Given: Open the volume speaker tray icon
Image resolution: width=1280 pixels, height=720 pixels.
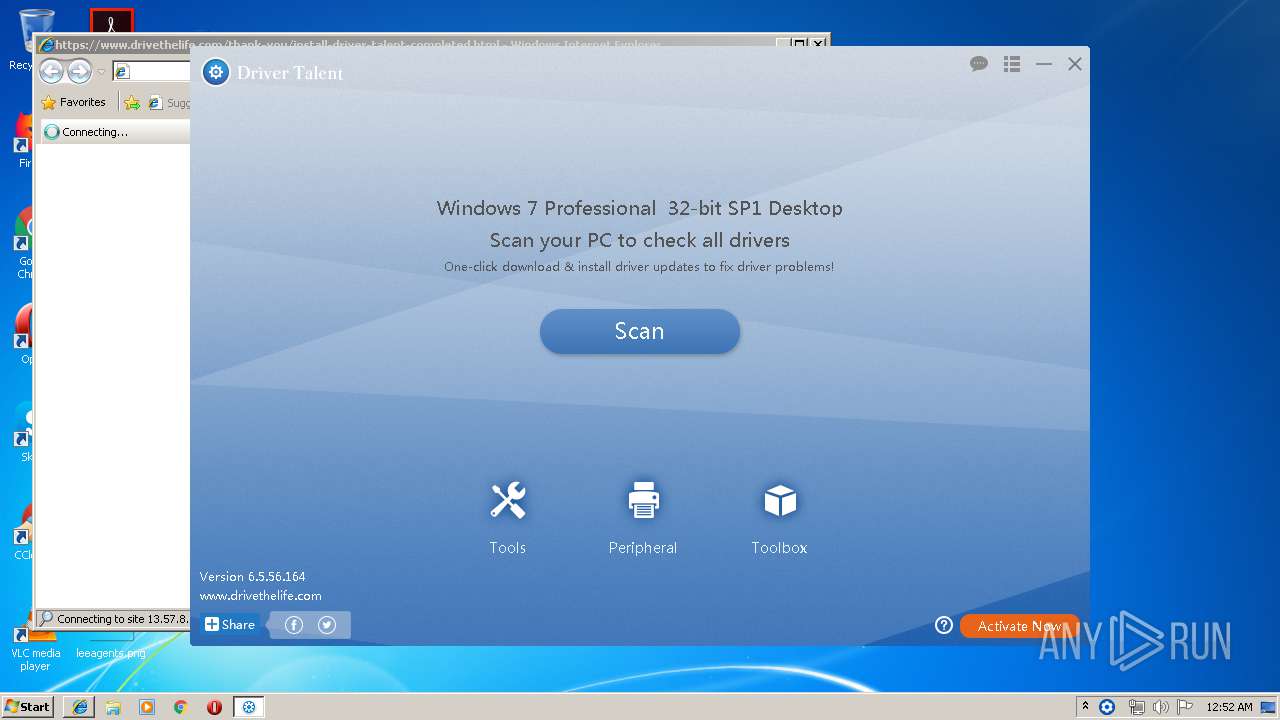Looking at the screenshot, I should coord(1161,707).
